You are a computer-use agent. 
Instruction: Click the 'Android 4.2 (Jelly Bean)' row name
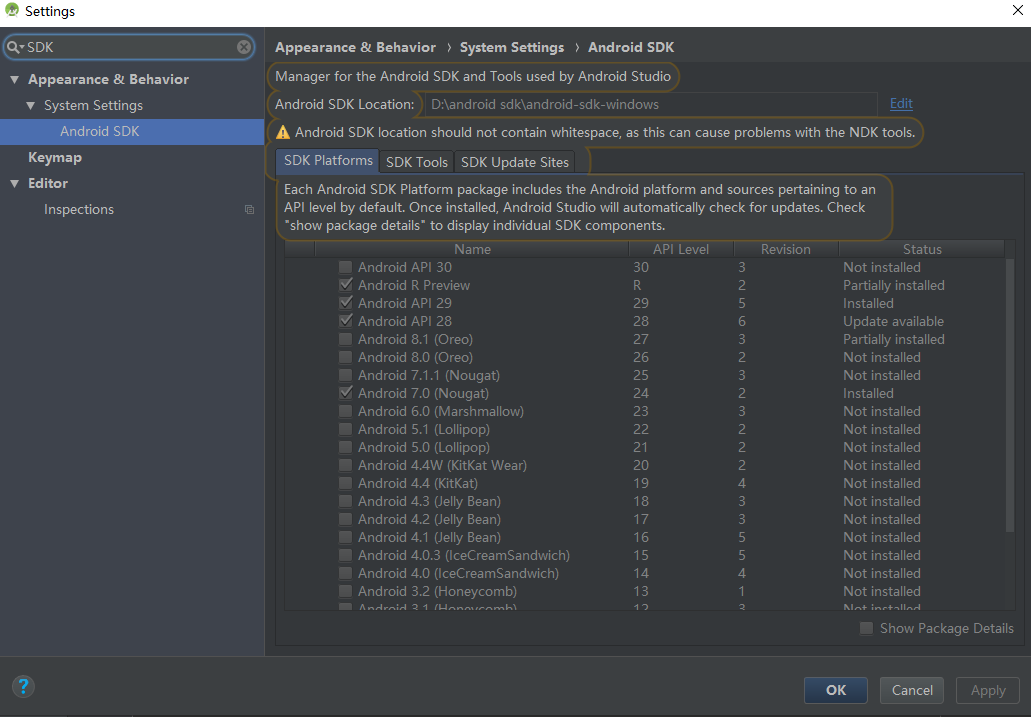coord(429,520)
